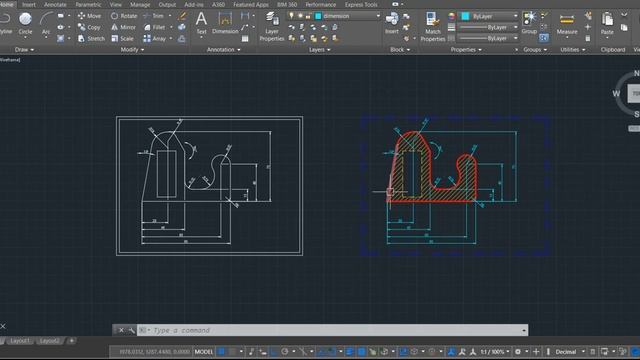Click the Table icon in Annotation panel
The image size is (640, 360).
coord(245,39)
